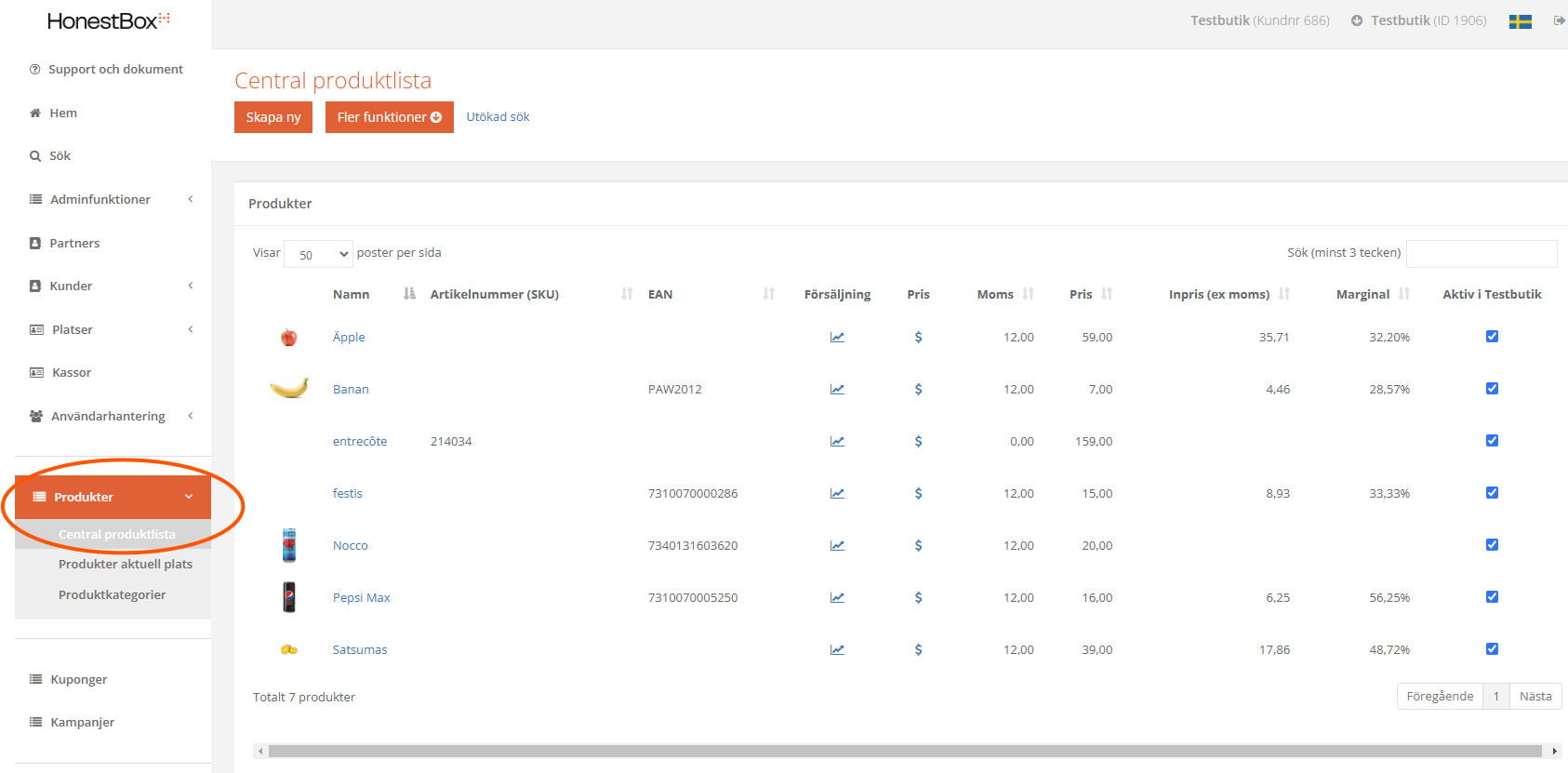Sort the Marginal column
Screen dimensions: 1568x773
1403,294
